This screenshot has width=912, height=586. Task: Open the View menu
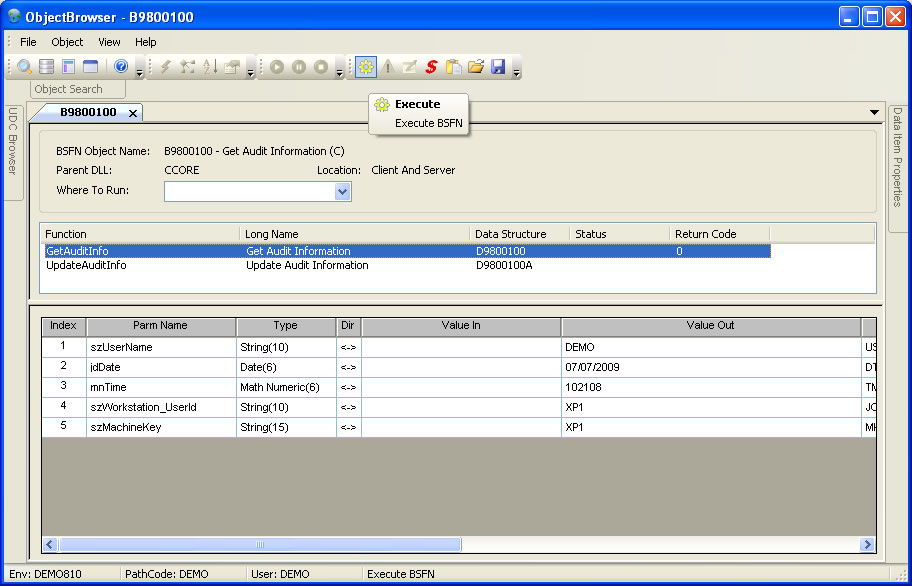click(109, 42)
